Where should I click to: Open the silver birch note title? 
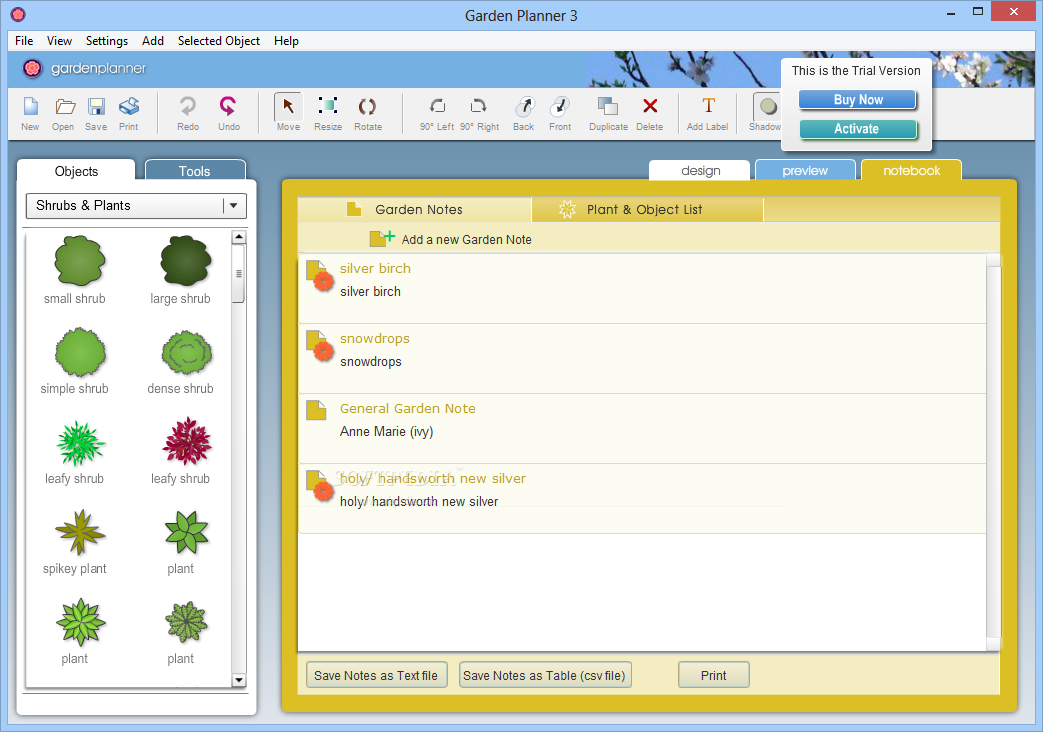pyautogui.click(x=375, y=268)
